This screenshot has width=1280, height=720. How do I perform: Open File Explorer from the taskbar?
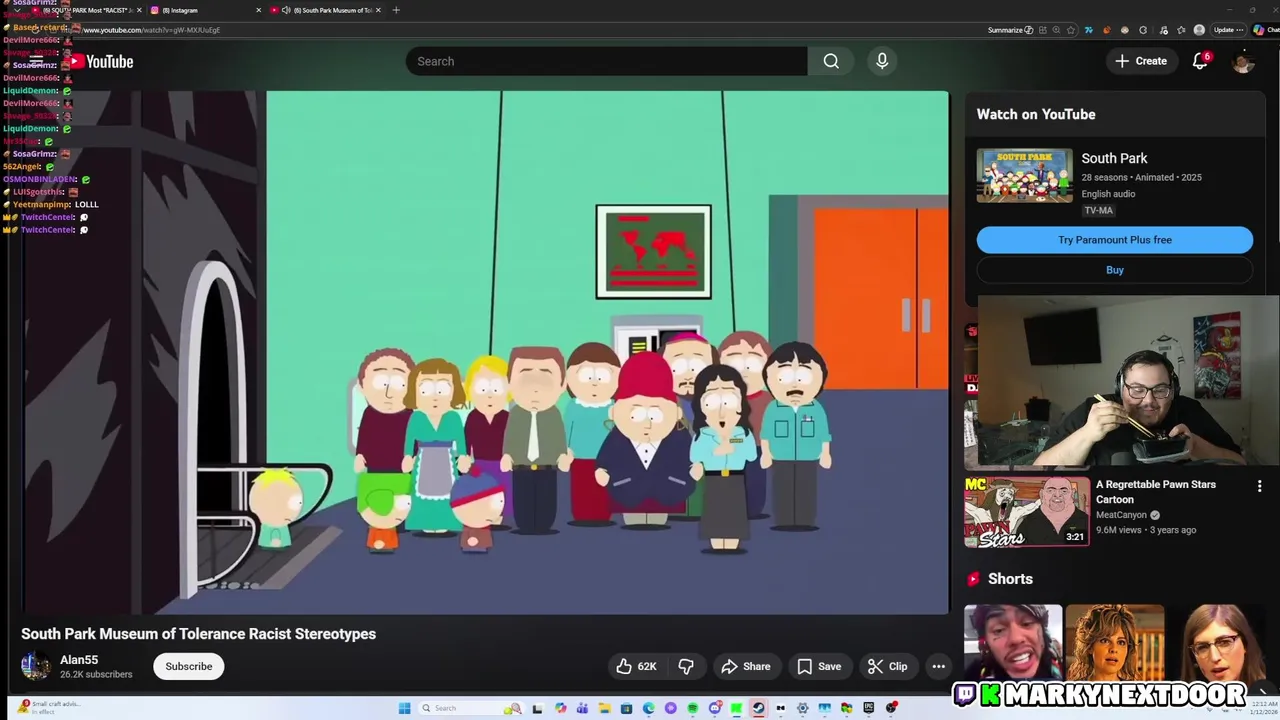(x=605, y=708)
